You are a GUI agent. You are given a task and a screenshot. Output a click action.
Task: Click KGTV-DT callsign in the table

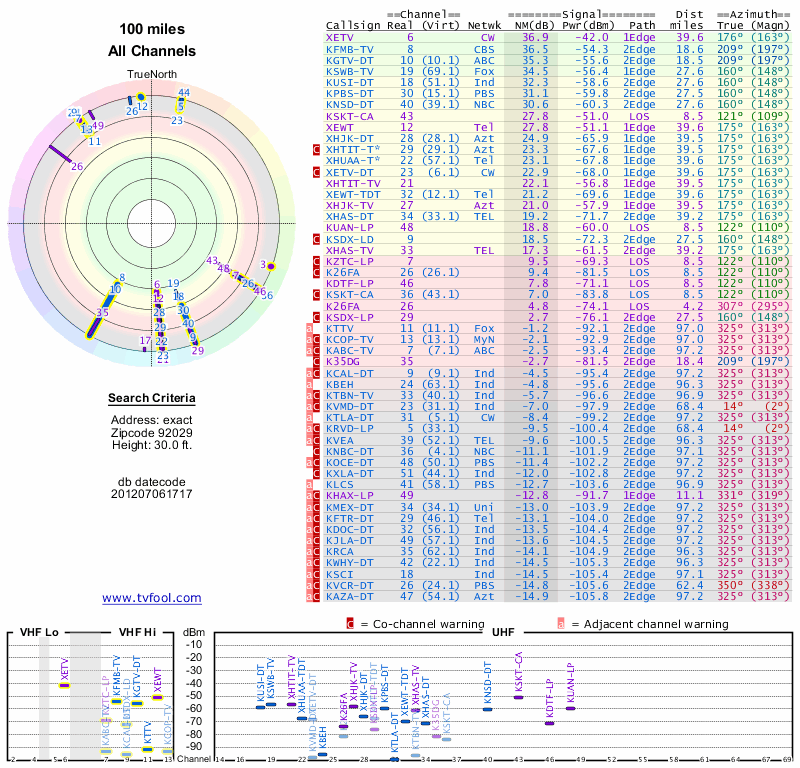tap(350, 61)
